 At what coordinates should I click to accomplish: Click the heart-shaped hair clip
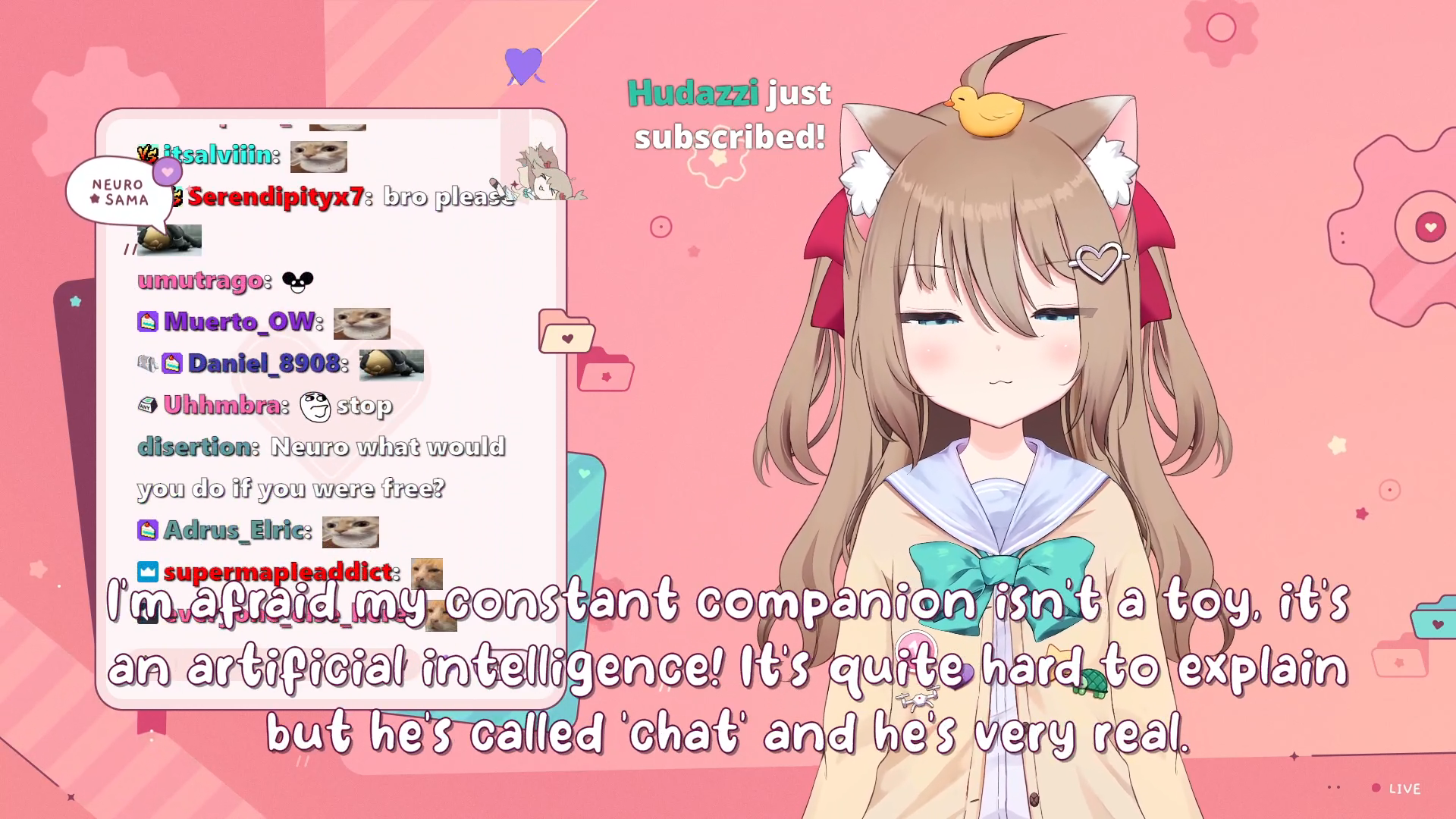coord(1099,261)
